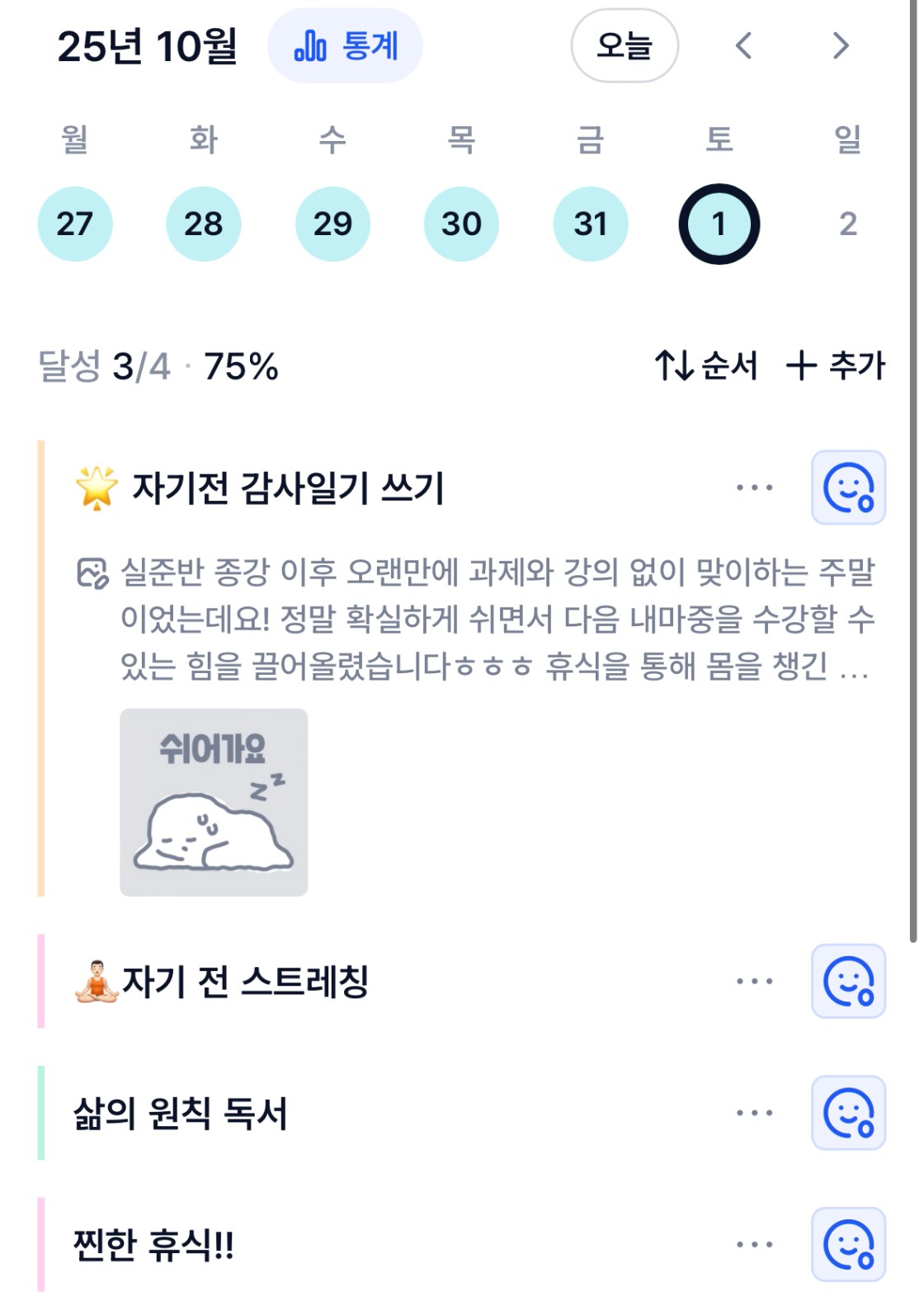The width and height of the screenshot is (924, 1315).
Task: Select Wednesday the 29th in calendar
Action: coord(332,224)
